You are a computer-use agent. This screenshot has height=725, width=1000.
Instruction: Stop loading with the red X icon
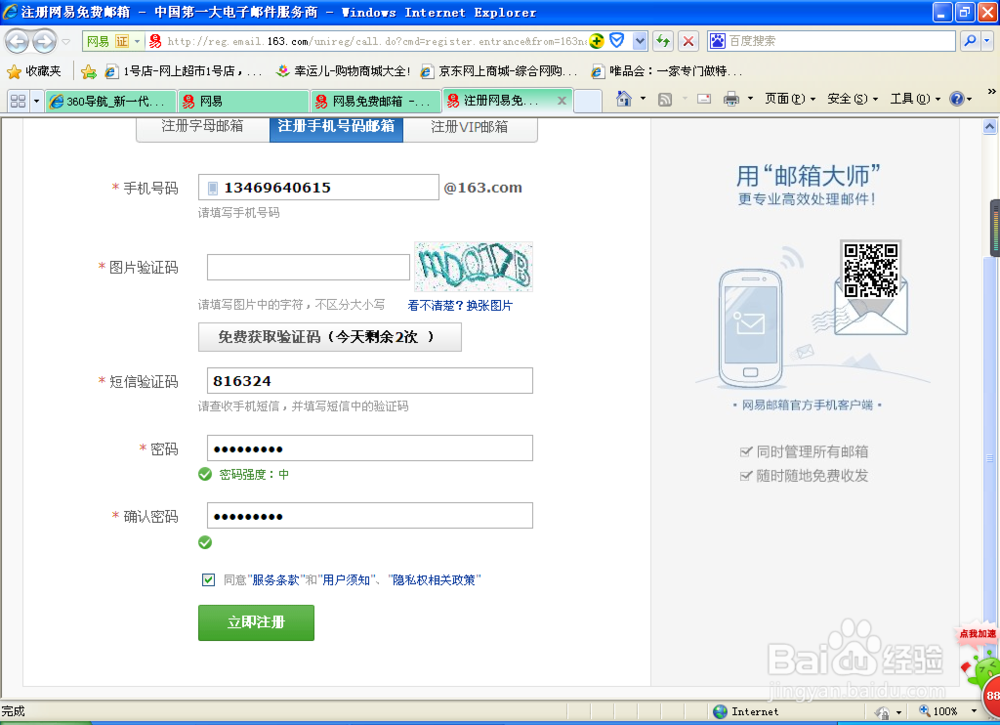tap(688, 41)
